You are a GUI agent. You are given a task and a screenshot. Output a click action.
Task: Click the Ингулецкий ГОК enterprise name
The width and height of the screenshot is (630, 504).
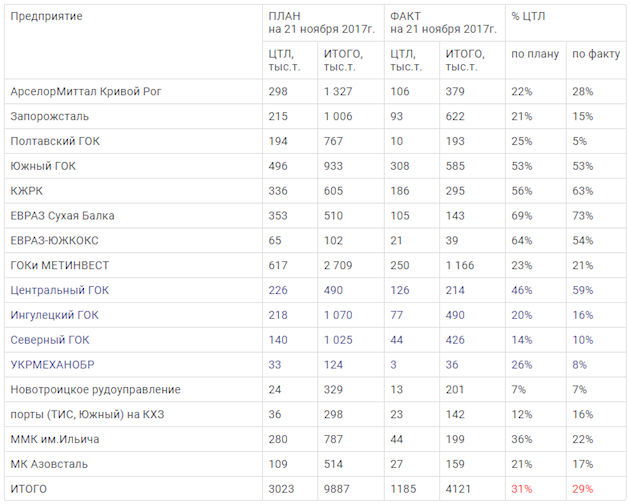(x=55, y=315)
